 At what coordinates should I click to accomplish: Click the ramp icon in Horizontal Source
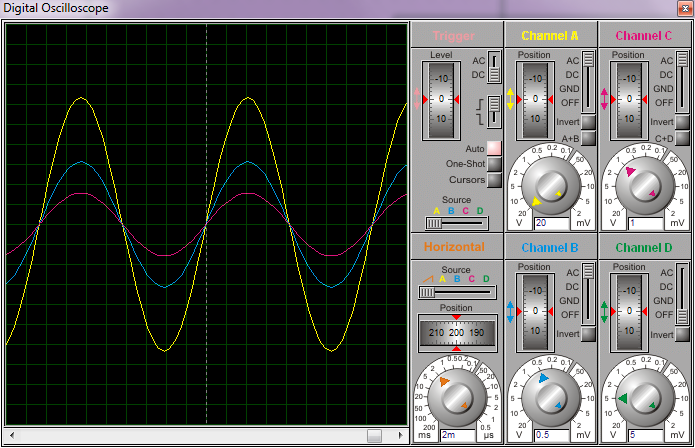428,279
